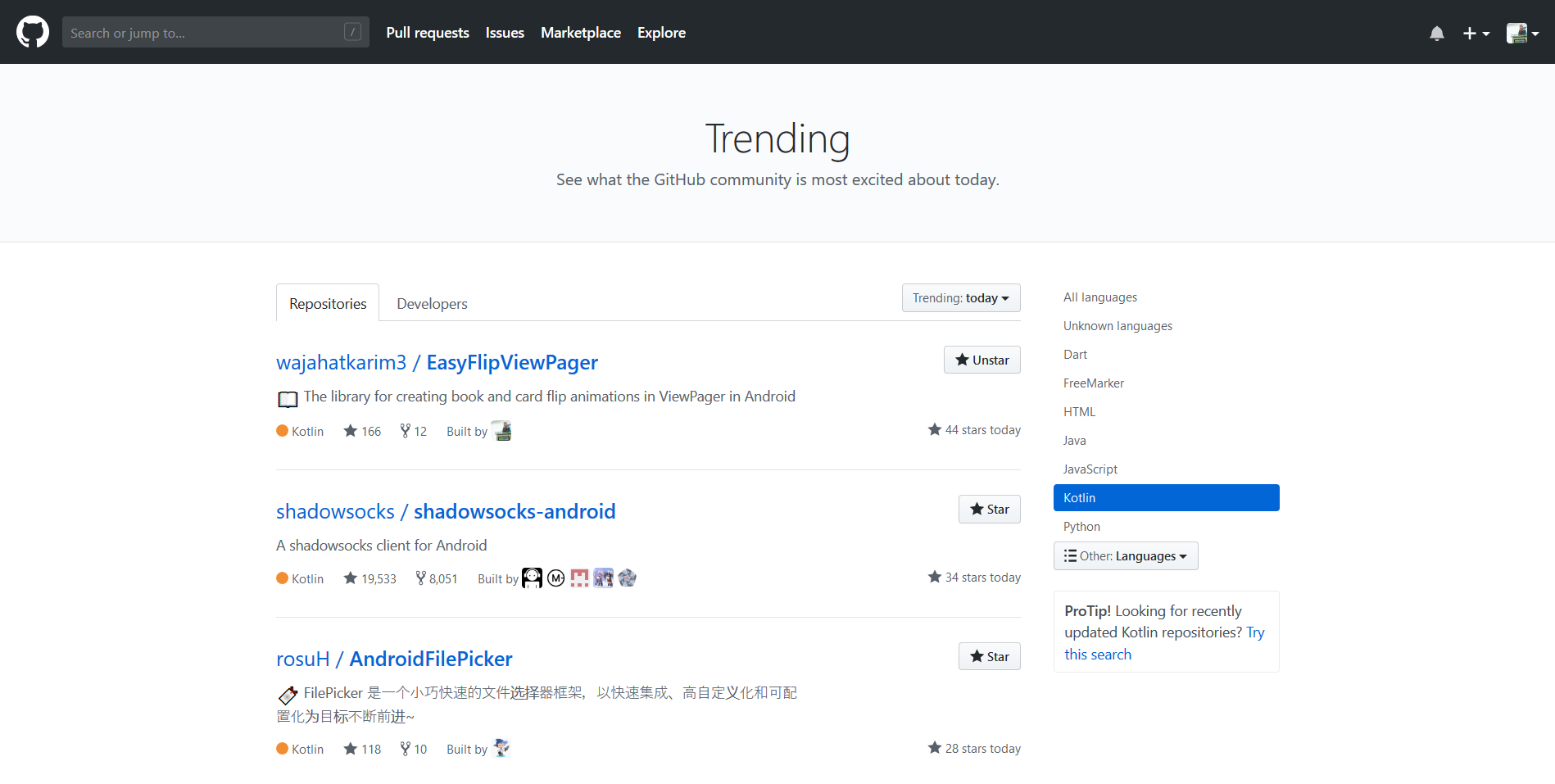Select the highlighted Kotlin language filter

[x=1166, y=498]
